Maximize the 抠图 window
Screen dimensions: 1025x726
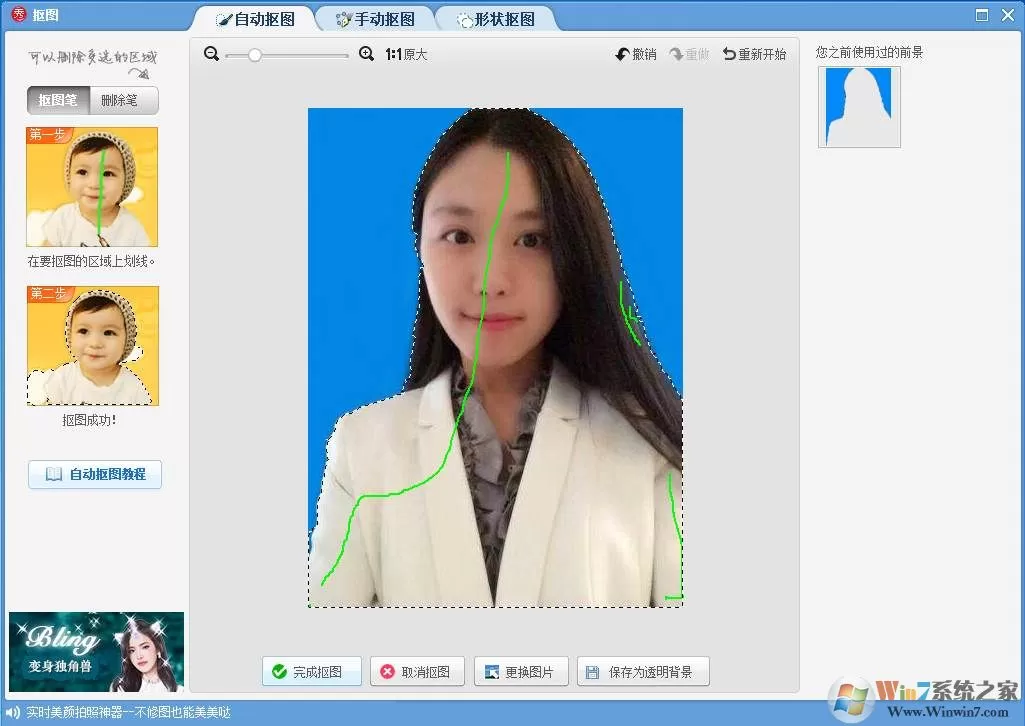tap(982, 15)
